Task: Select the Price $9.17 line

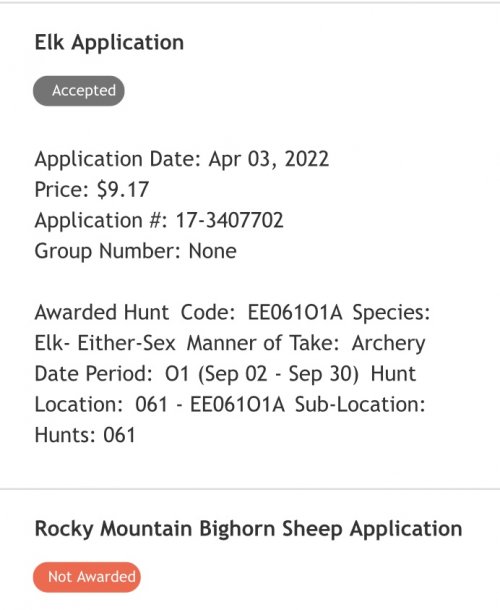Action: [91, 189]
